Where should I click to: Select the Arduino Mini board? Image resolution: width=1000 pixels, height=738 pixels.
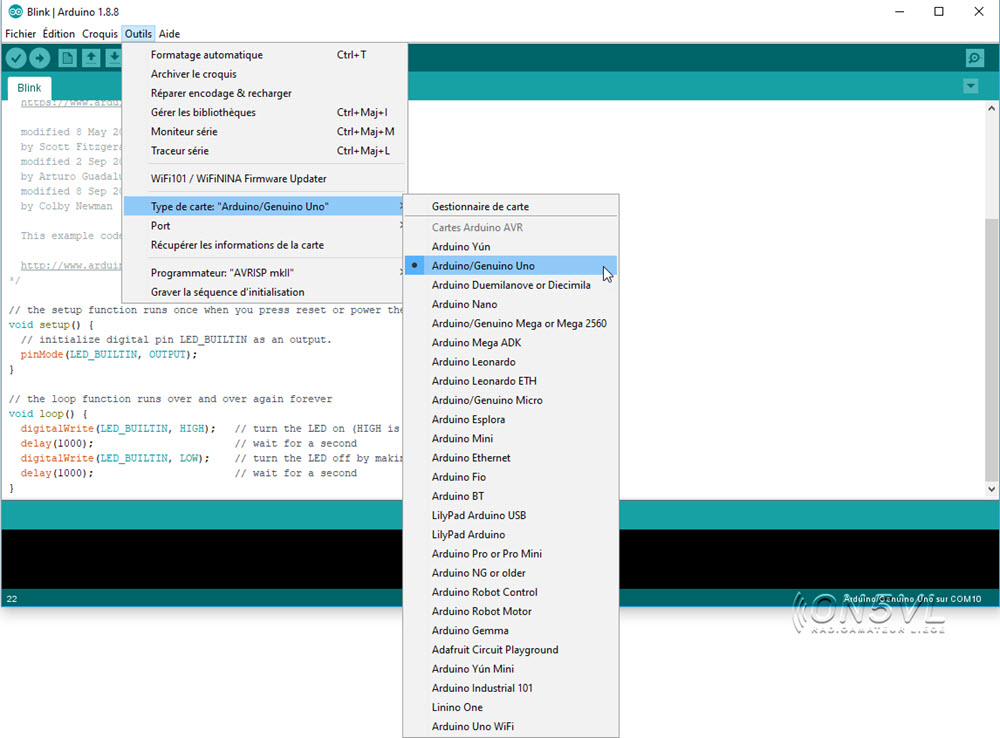(x=511, y=438)
